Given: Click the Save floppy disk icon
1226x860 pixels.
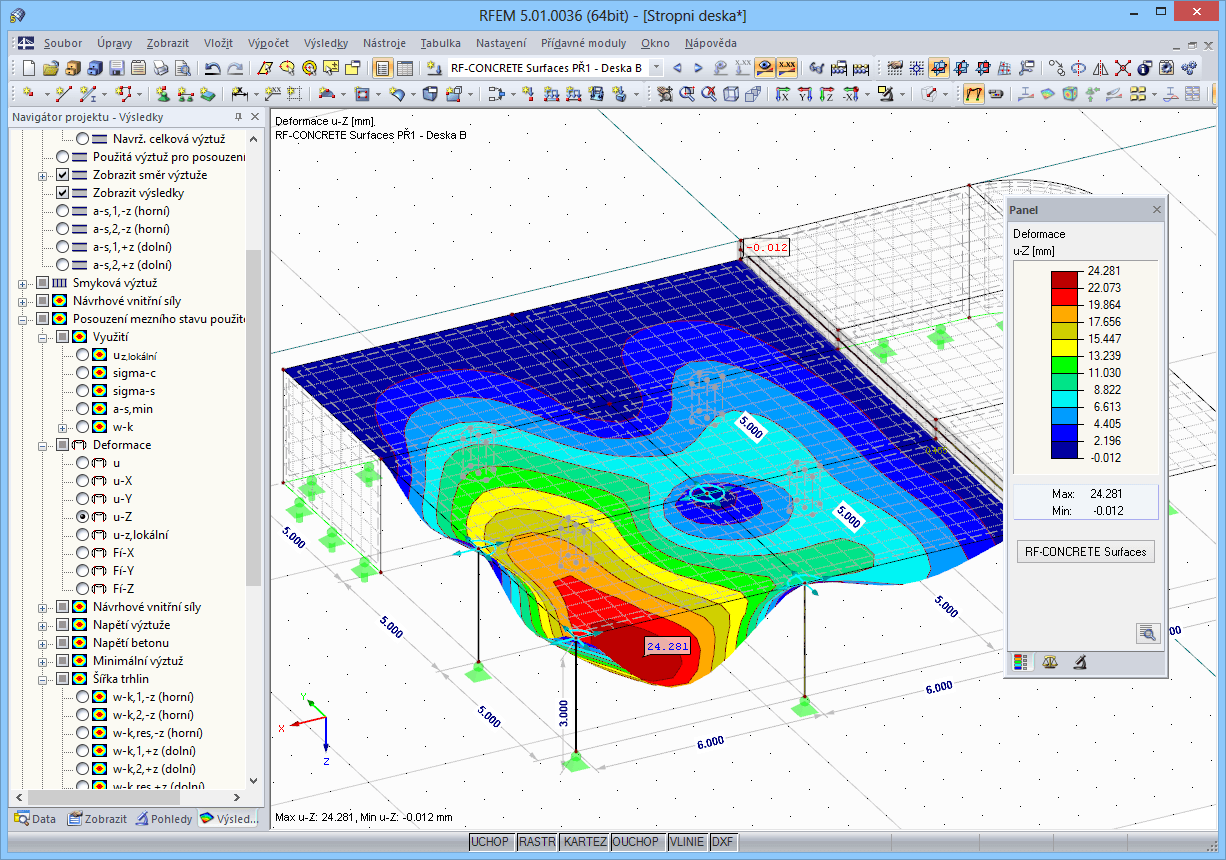Looking at the screenshot, I should click(117, 68).
